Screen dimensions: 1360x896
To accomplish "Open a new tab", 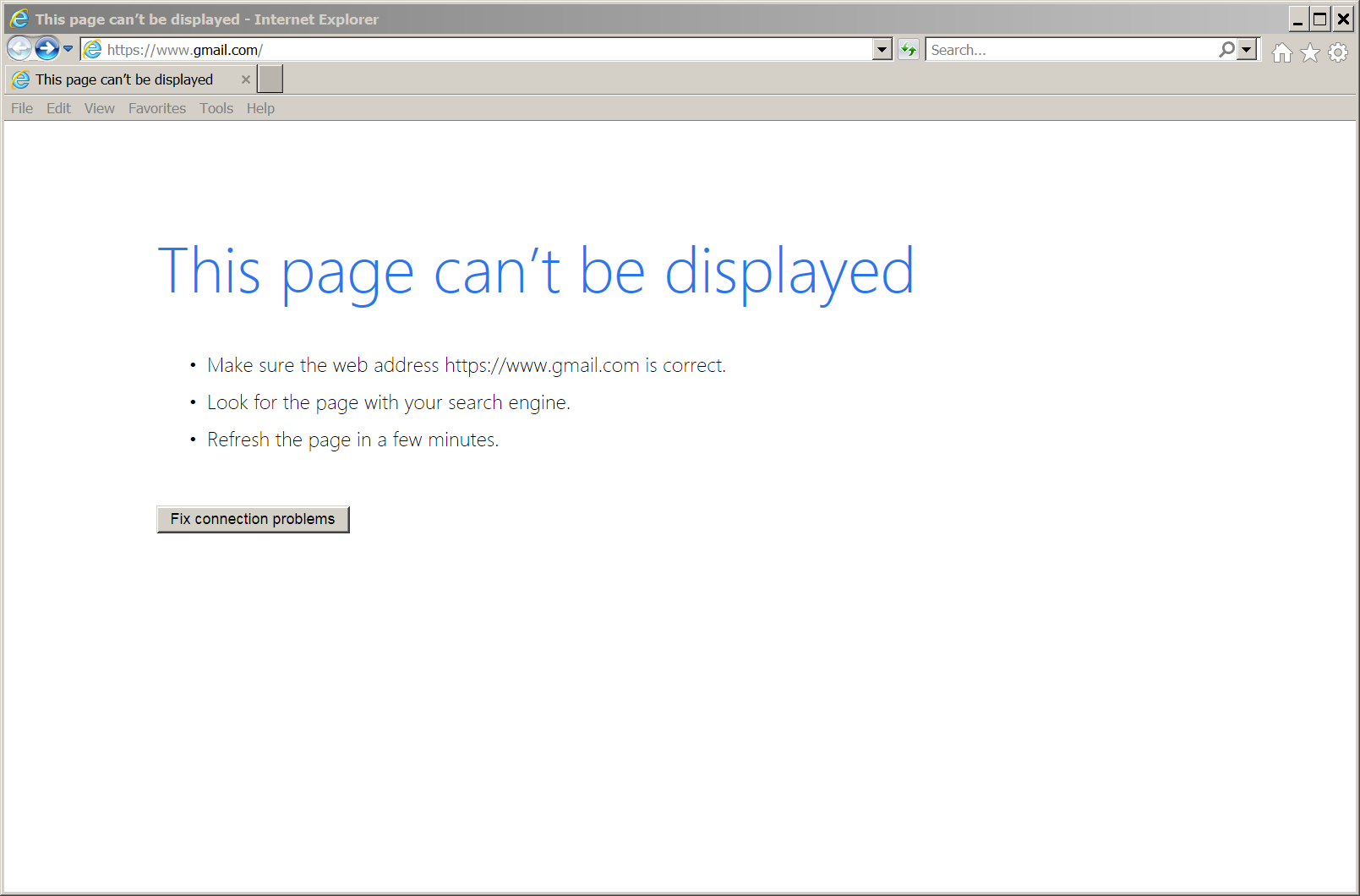I will pyautogui.click(x=270, y=79).
